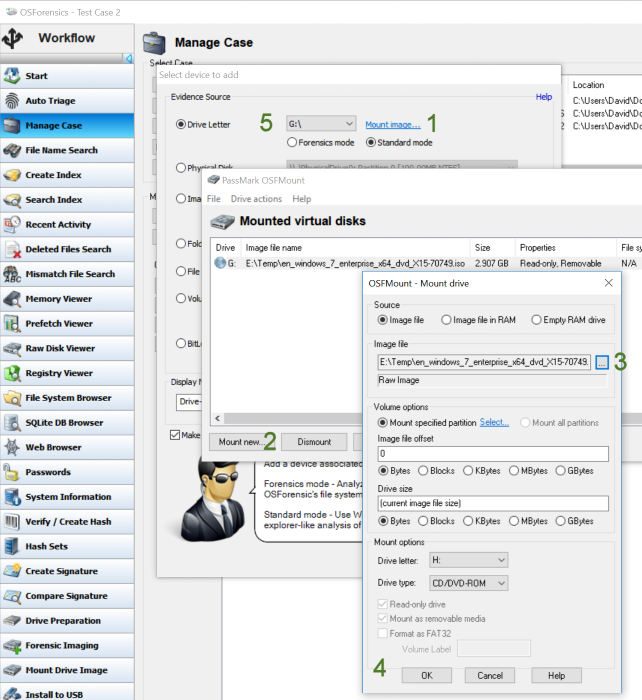Open Forensic Imaging module
The height and width of the screenshot is (700, 642).
pos(67,646)
